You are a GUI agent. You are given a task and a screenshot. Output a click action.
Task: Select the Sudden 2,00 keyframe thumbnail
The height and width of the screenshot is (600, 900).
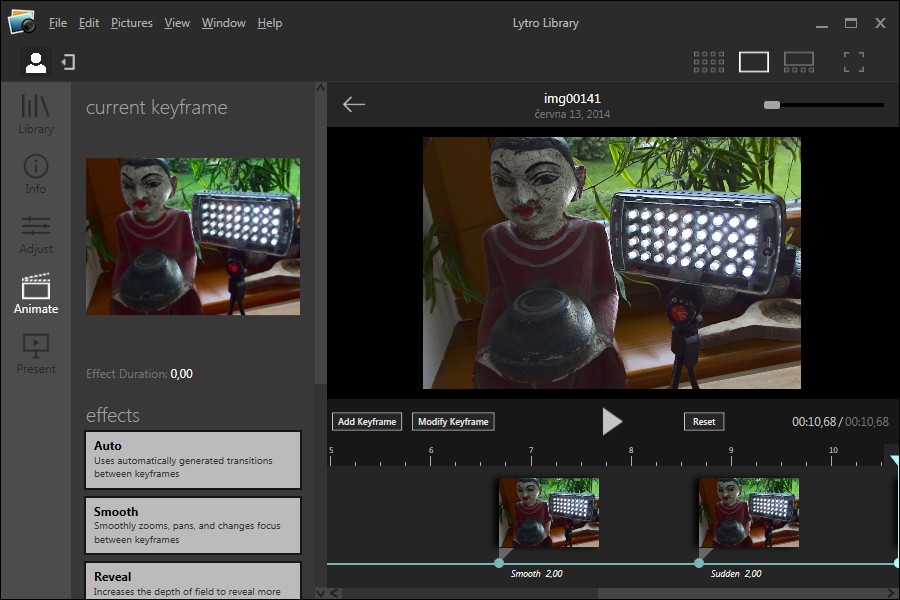(748, 512)
